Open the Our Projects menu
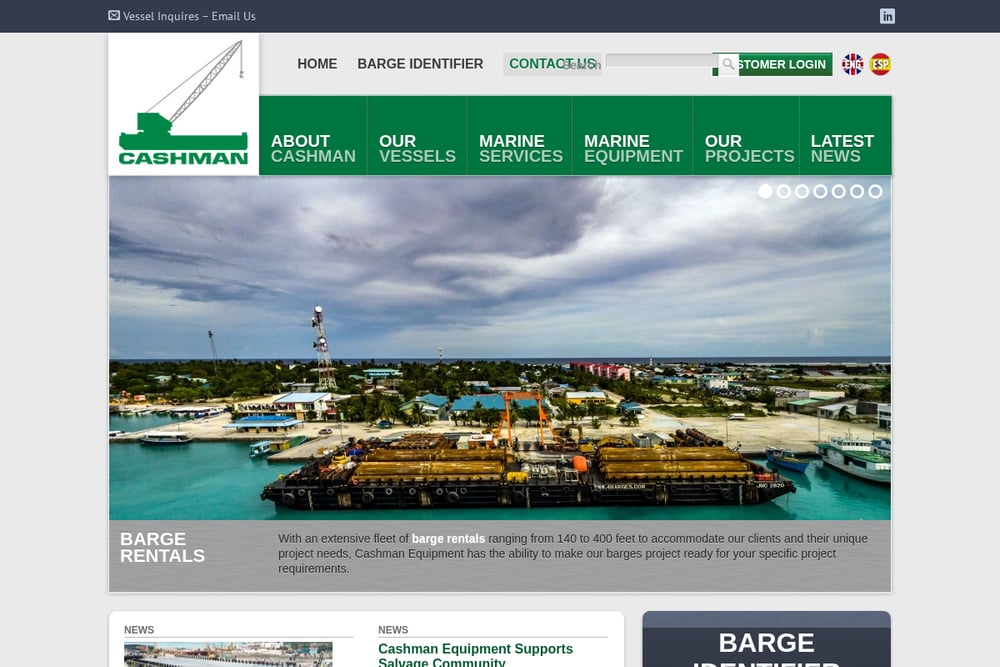1000x667 pixels. point(746,136)
